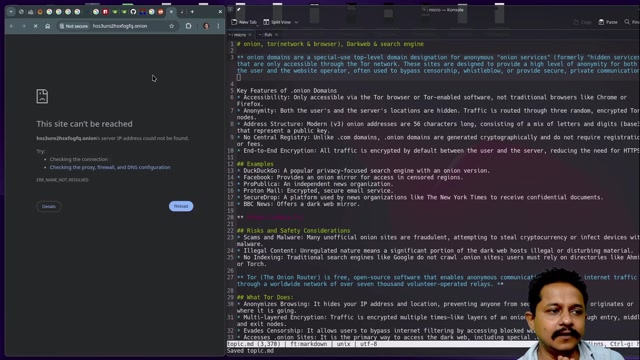Screen dimensions: 640x360
Task: Switch to the GitHub tab in Chrome
Action: (x=133, y=12)
